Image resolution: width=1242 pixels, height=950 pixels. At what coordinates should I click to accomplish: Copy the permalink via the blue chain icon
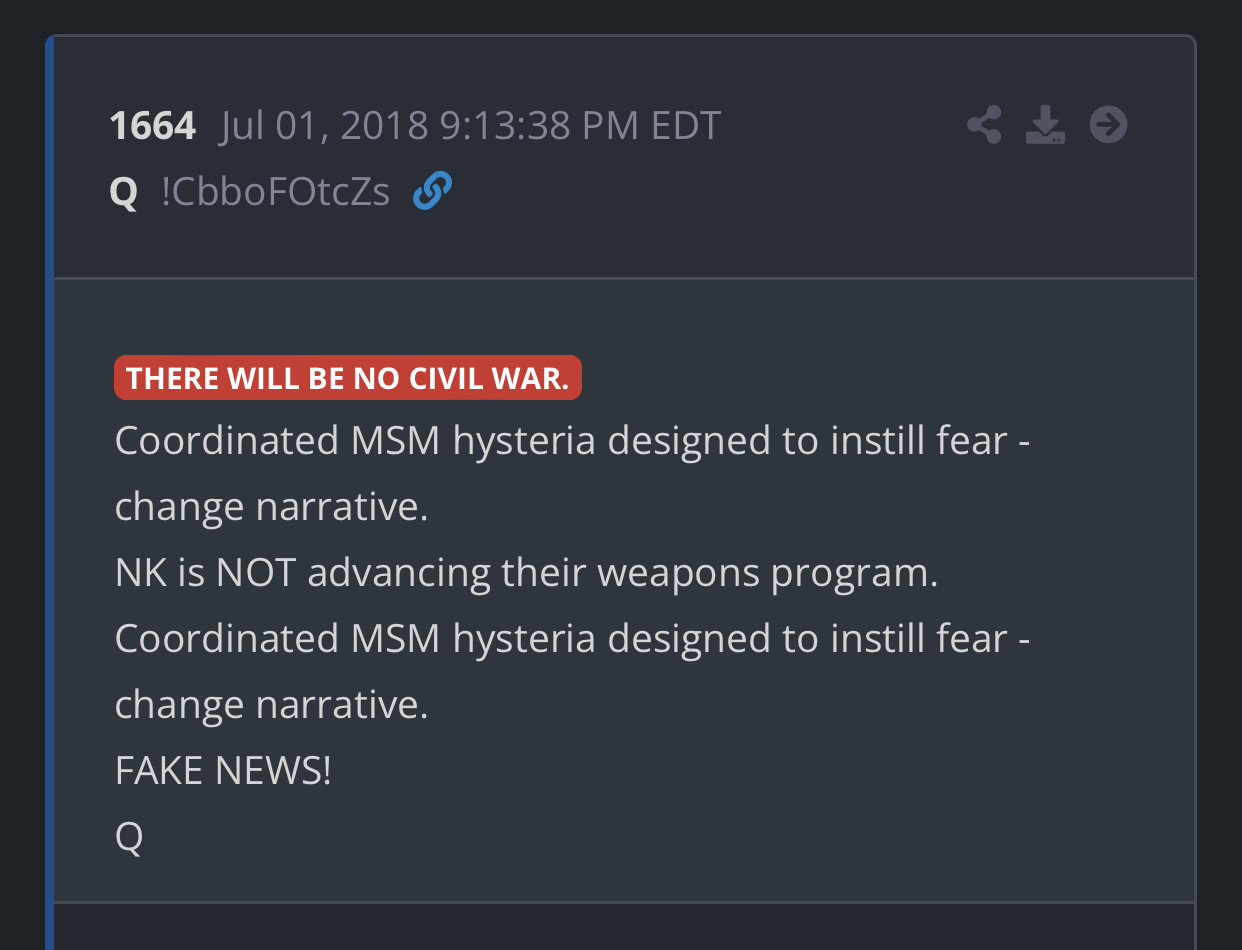point(432,190)
